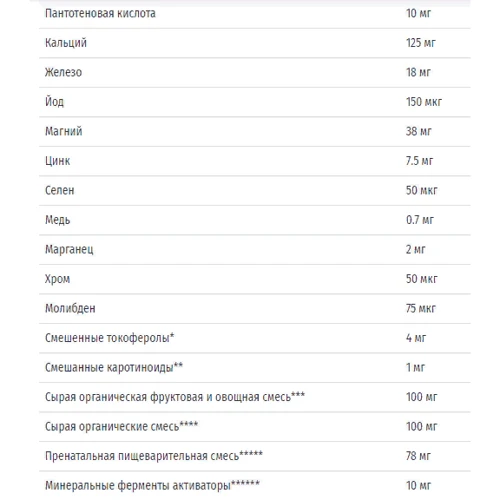Click the Молибден row label

coord(70,308)
